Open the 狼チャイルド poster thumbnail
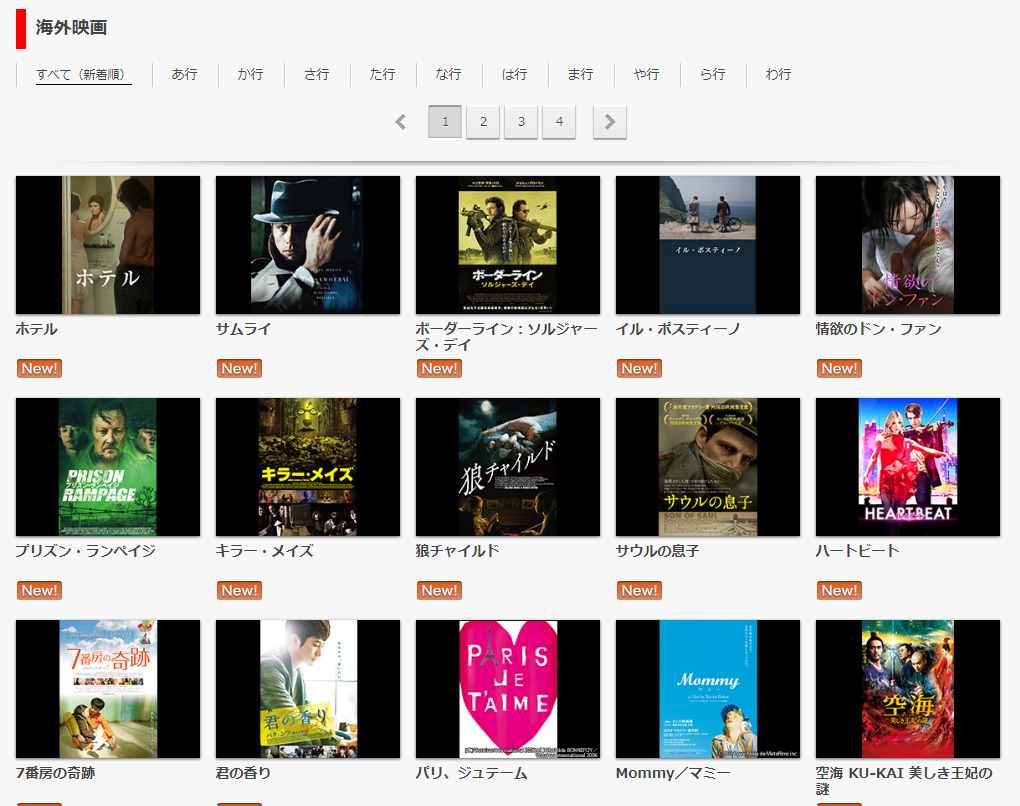The height and width of the screenshot is (806, 1020). 508,467
